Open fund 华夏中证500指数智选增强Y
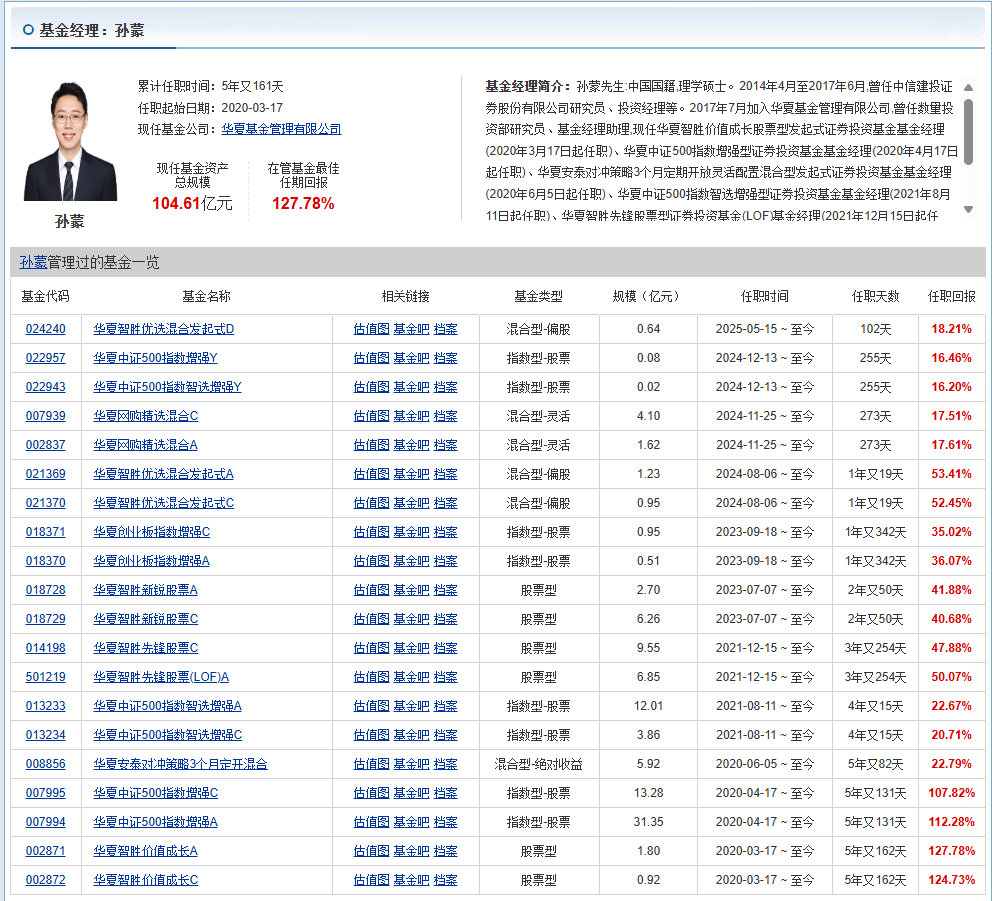 tap(168, 387)
